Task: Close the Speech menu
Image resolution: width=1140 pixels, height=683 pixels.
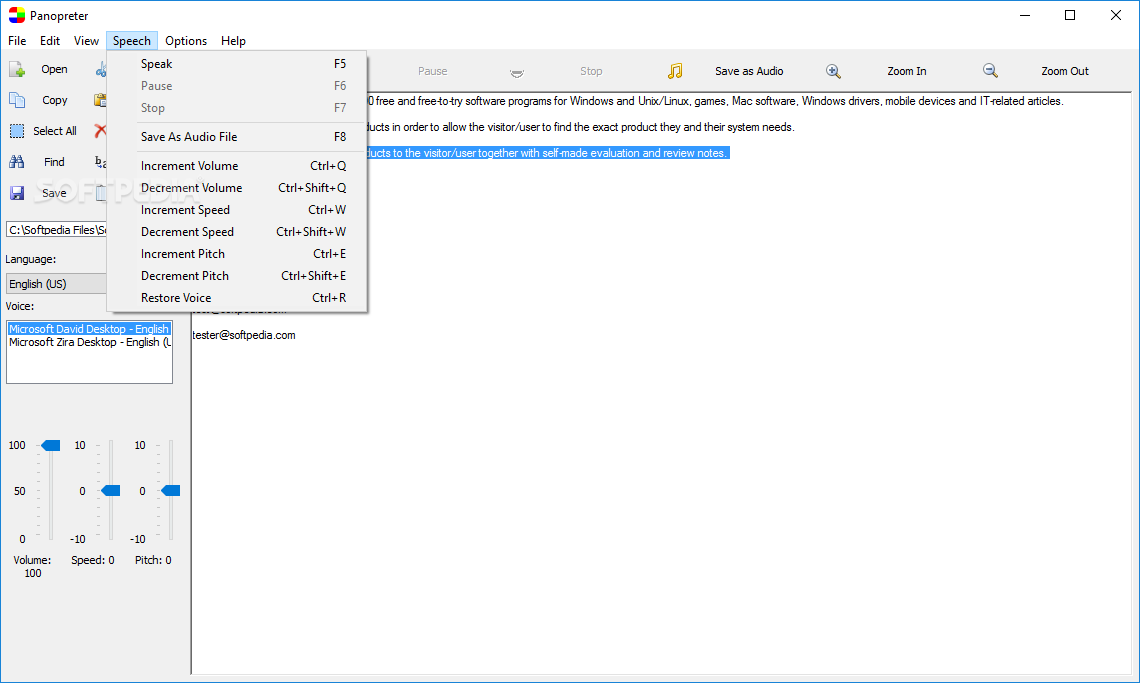Action: coord(132,41)
